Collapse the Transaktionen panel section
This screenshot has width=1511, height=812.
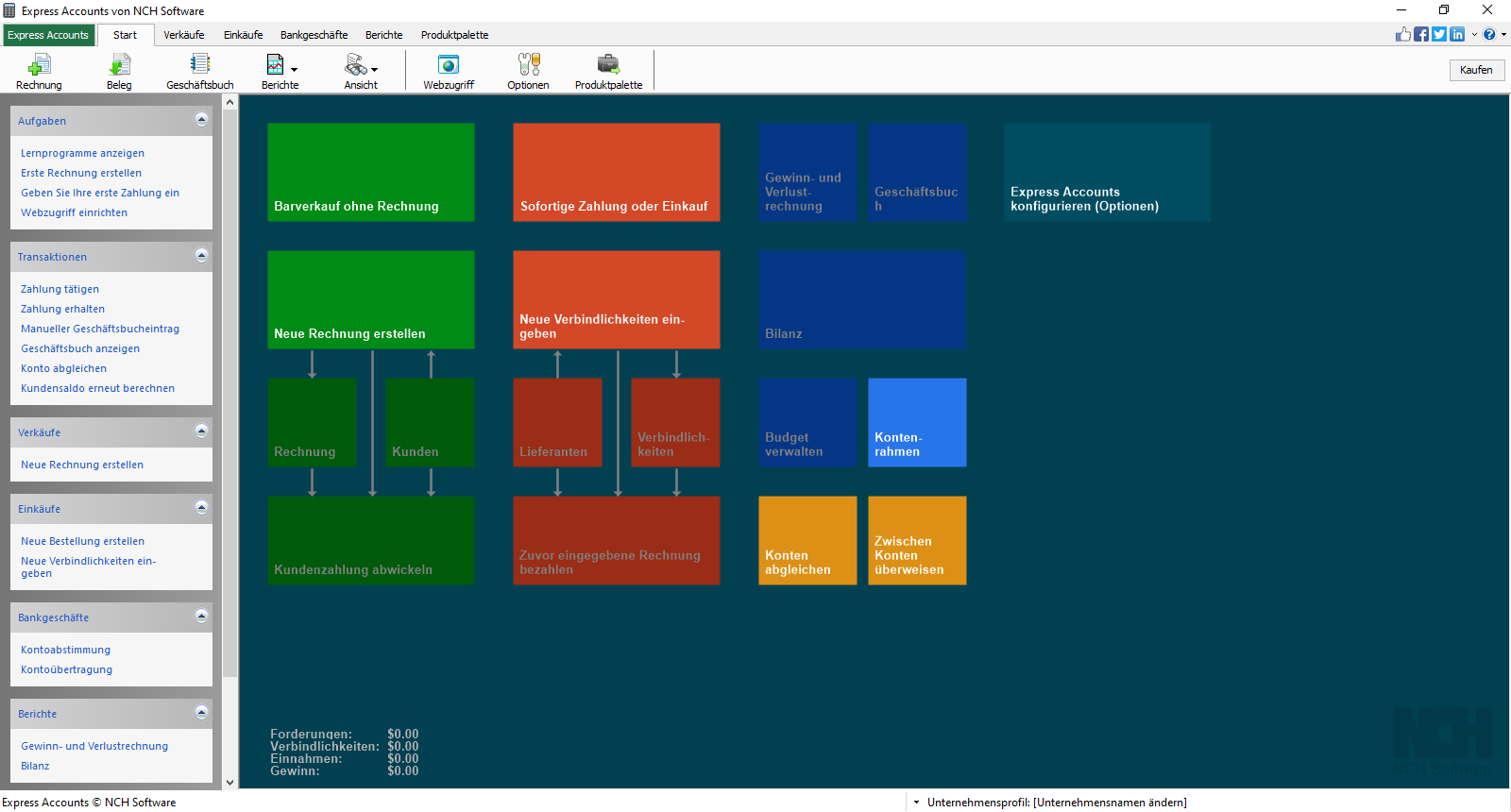201,255
